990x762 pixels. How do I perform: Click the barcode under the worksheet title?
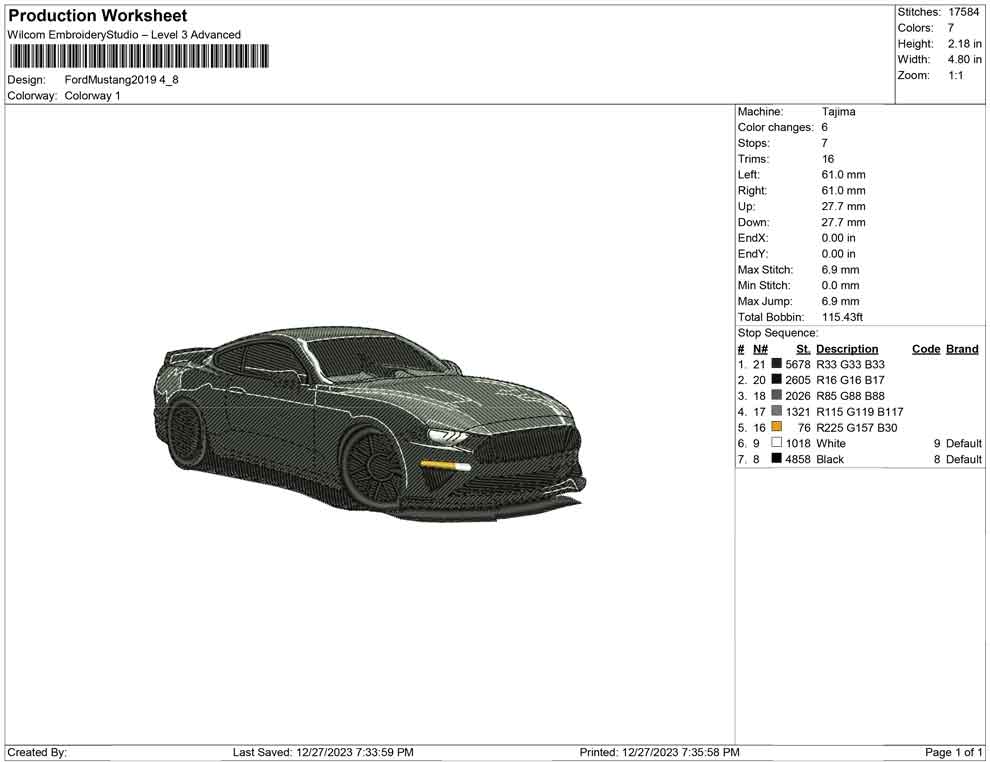pos(139,56)
